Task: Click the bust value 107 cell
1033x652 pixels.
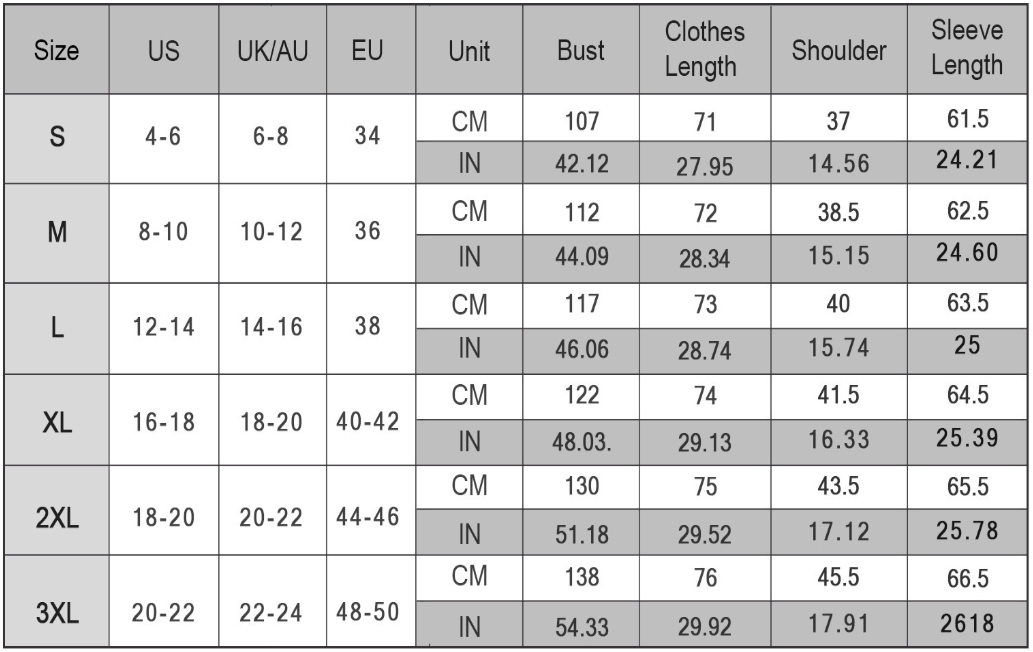Action: tap(581, 118)
